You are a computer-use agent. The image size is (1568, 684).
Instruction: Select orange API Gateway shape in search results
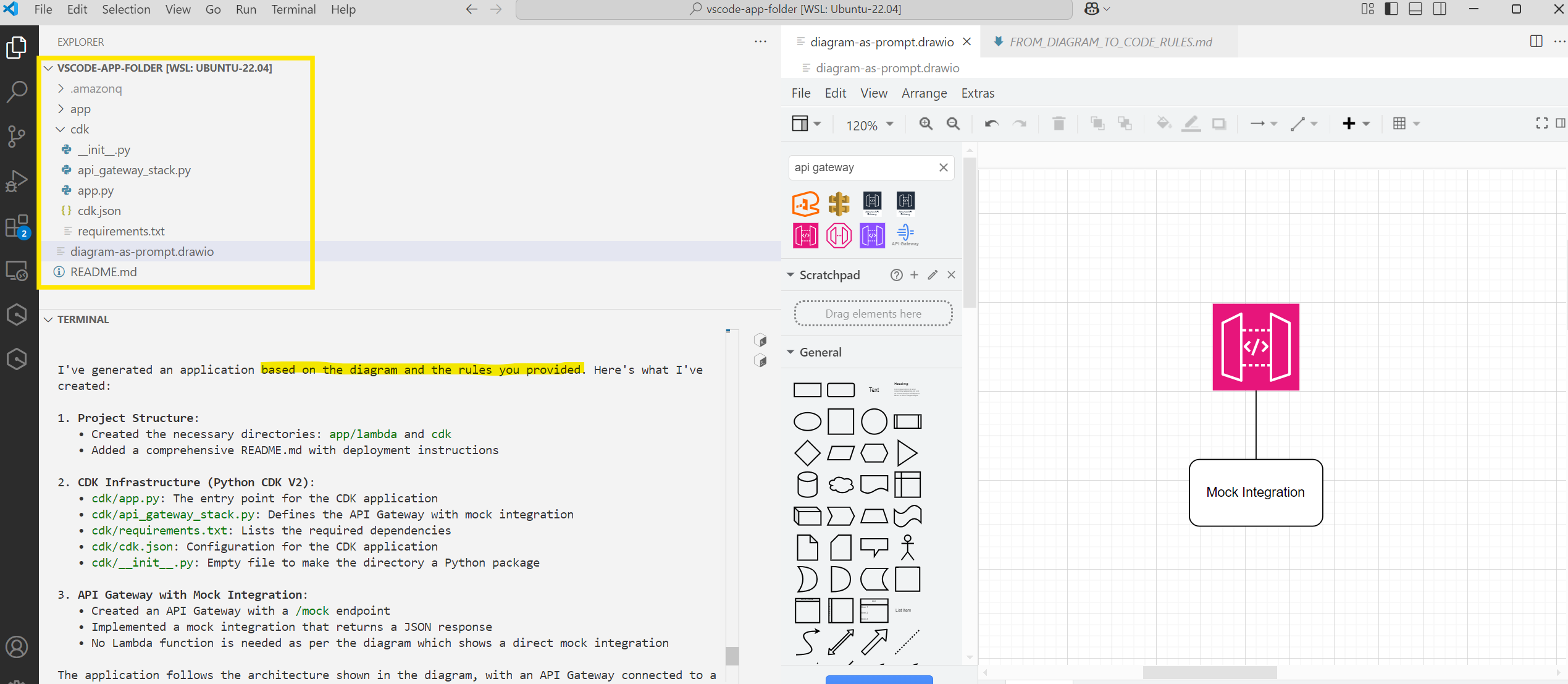[x=805, y=203]
